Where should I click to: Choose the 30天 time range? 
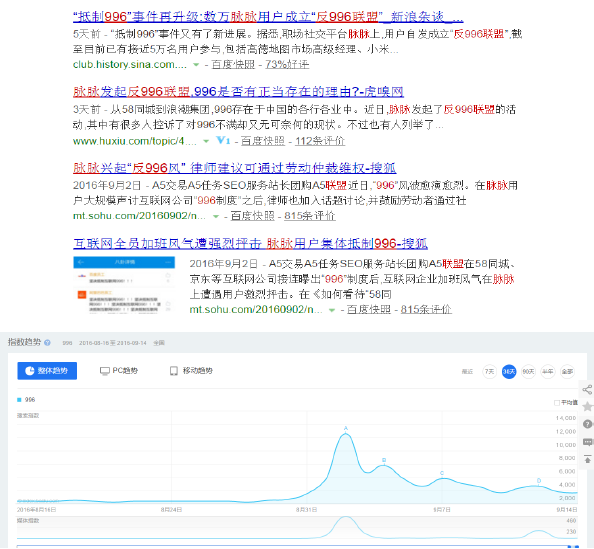point(509,372)
